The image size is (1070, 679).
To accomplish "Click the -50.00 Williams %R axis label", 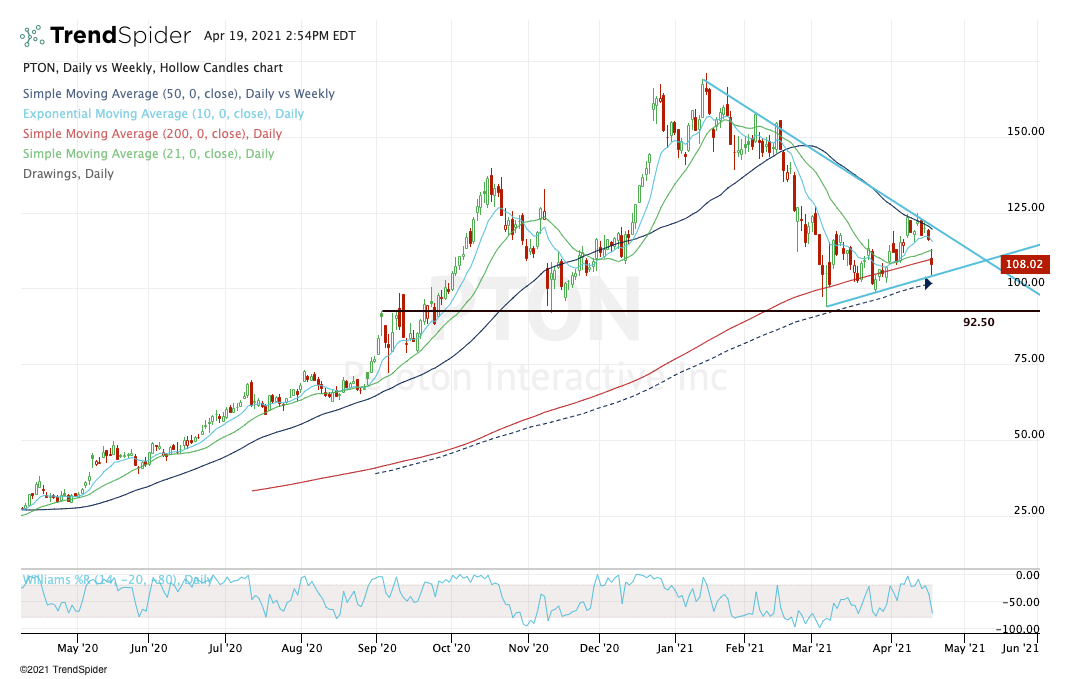I will 1021,602.
